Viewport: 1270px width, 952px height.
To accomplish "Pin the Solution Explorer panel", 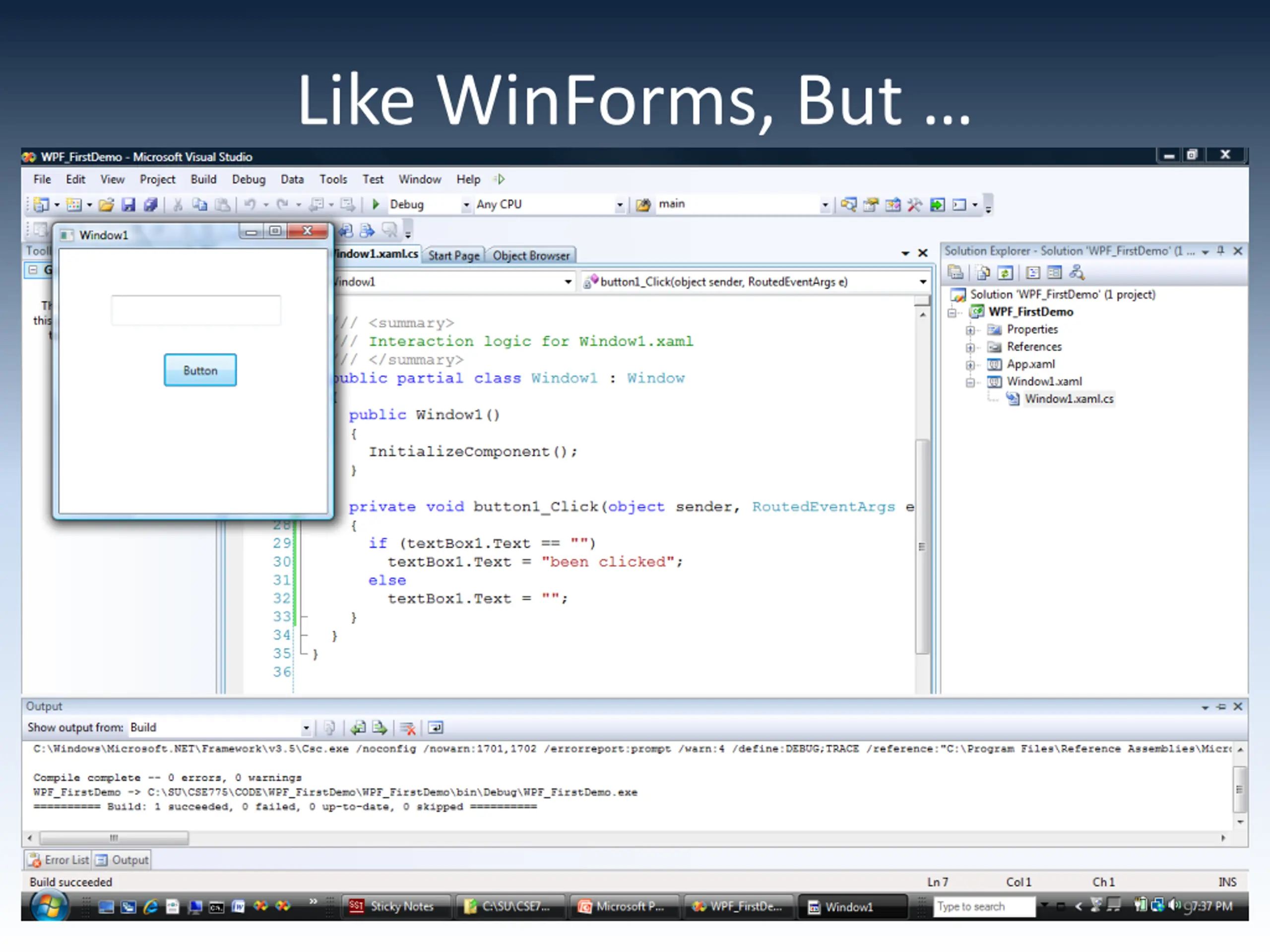I will click(1221, 251).
